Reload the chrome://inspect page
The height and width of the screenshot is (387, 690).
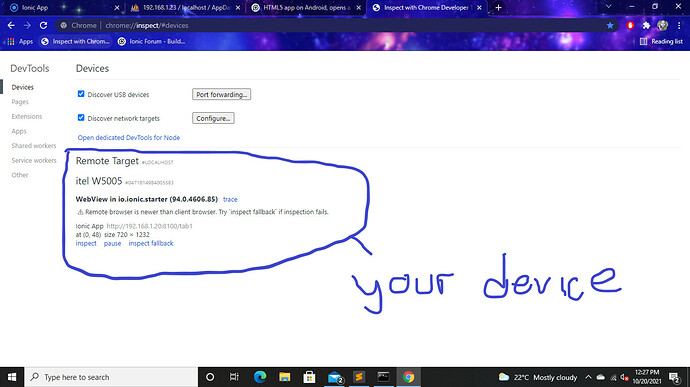click(43, 26)
